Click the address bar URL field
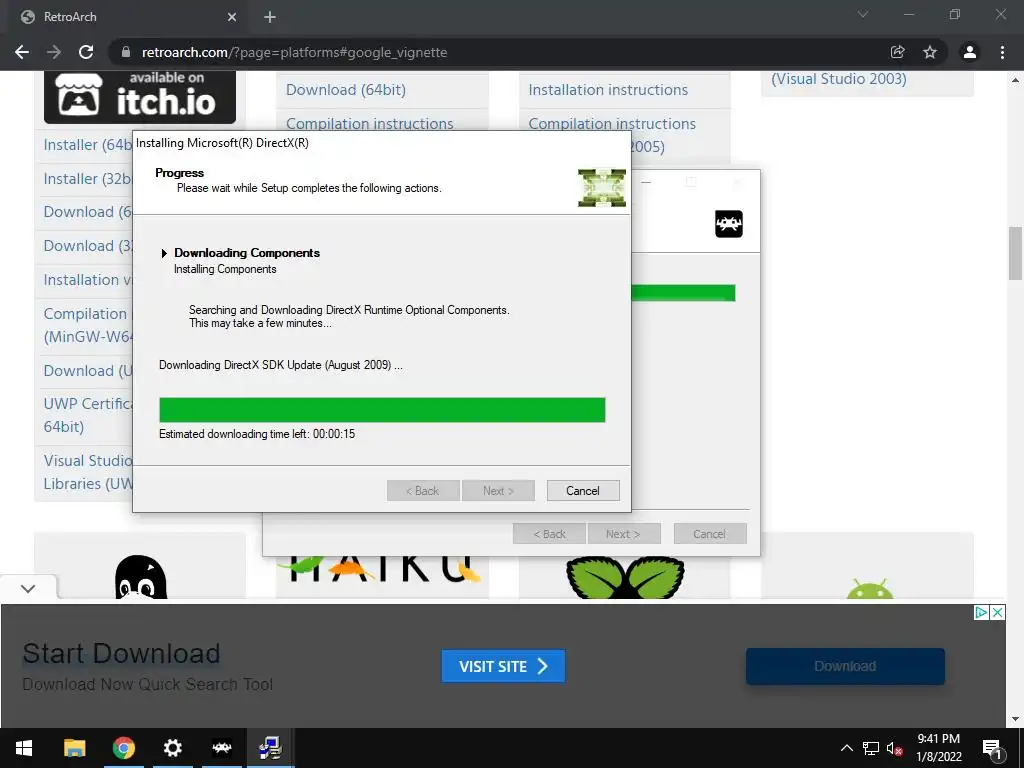Image resolution: width=1024 pixels, height=768 pixels. click(x=496, y=52)
